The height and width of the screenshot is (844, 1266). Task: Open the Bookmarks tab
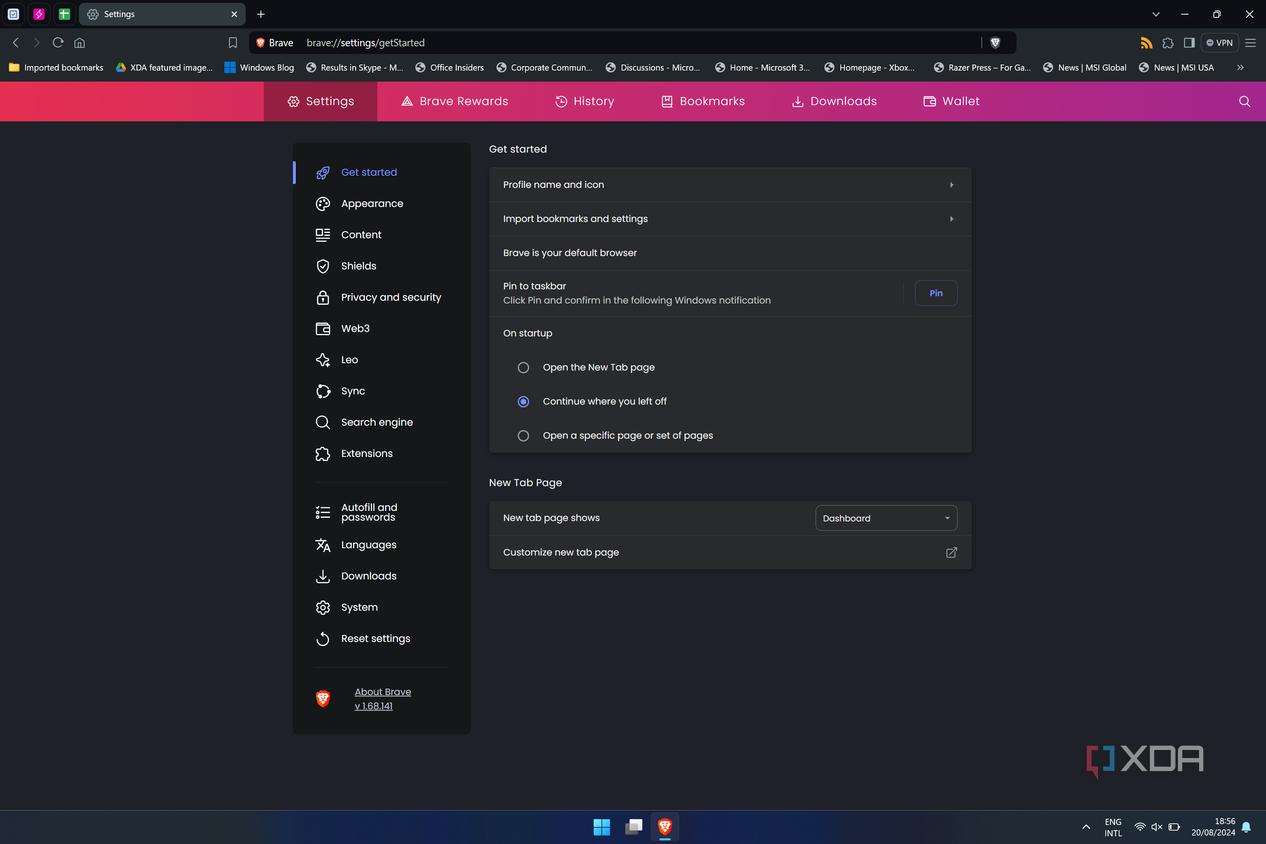703,101
